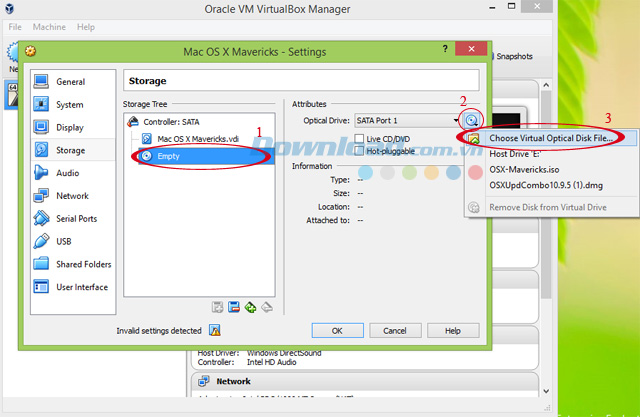Select Controller: SATA in storage tree

click(x=171, y=122)
